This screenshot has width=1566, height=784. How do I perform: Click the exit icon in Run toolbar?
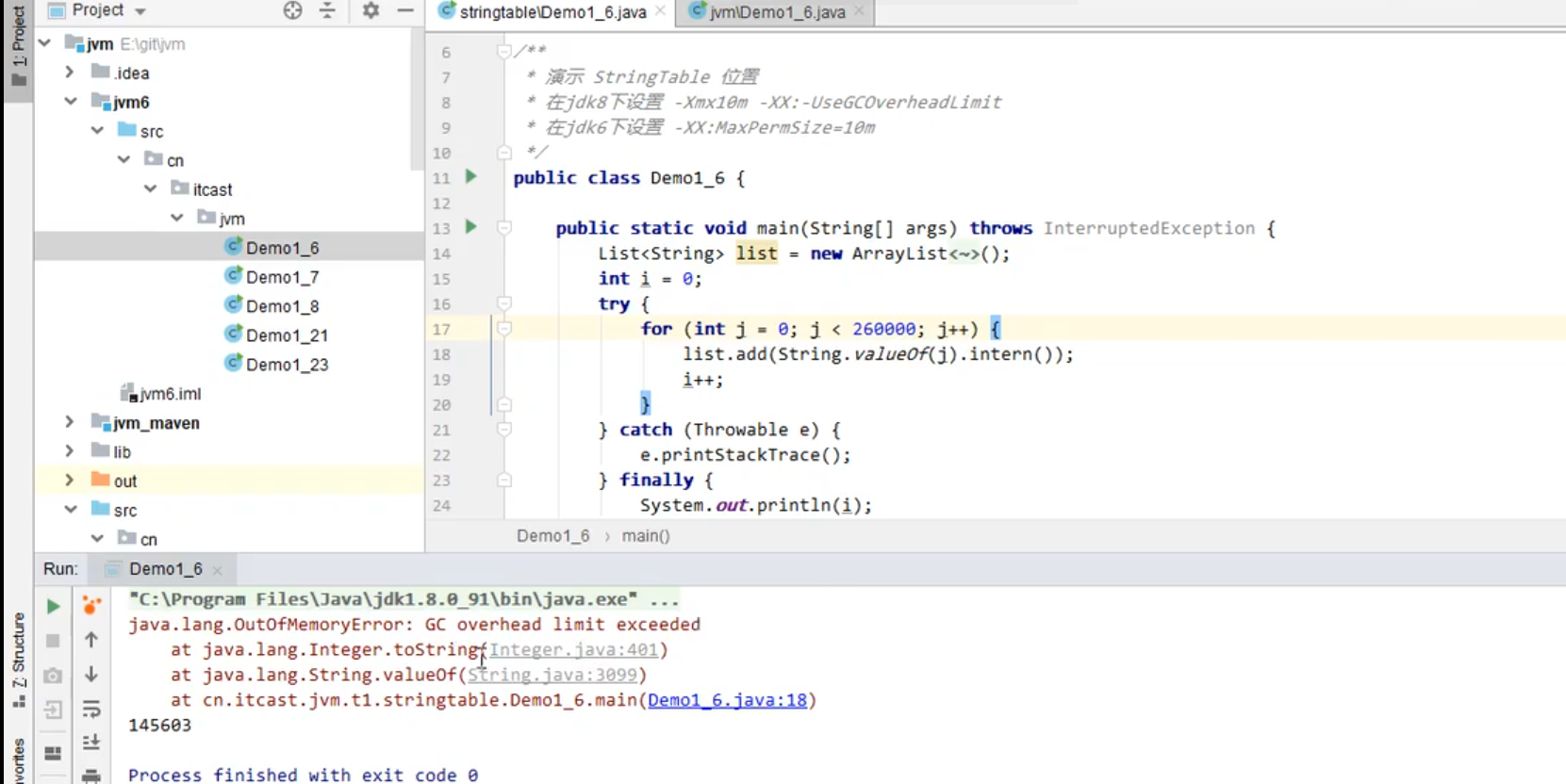(x=53, y=710)
